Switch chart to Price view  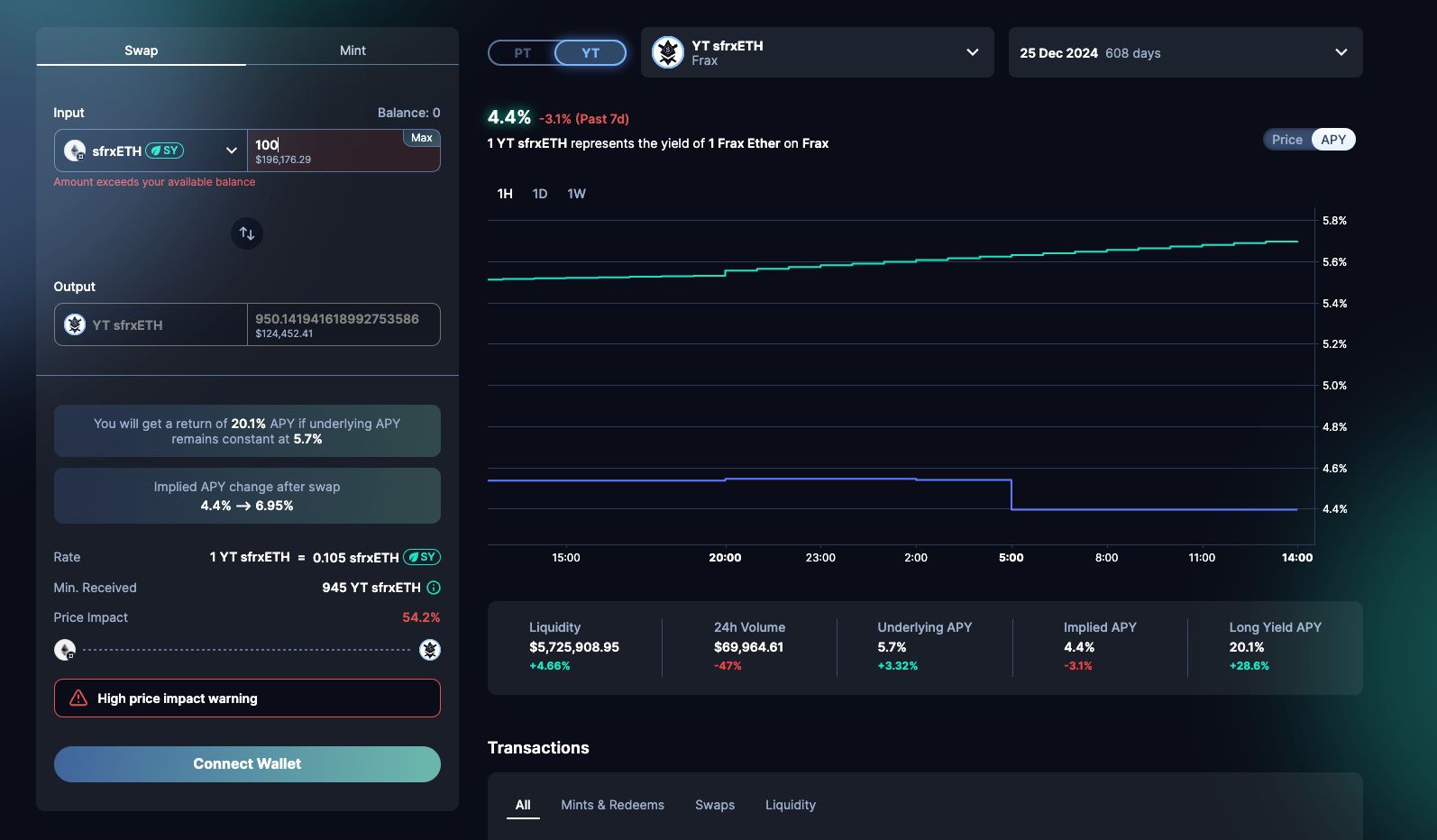pyautogui.click(x=1286, y=140)
